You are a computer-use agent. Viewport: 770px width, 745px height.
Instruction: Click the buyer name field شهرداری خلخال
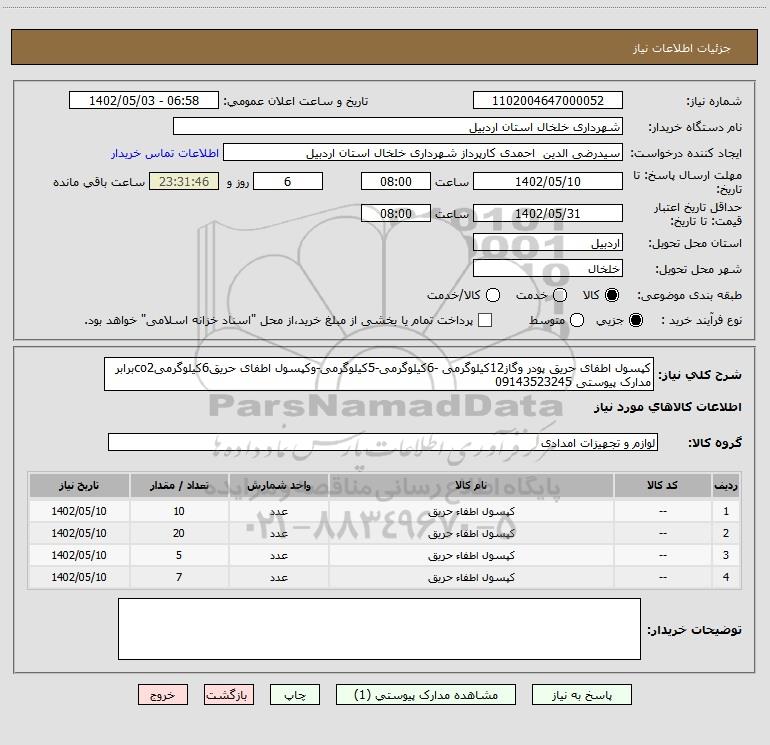click(x=398, y=127)
